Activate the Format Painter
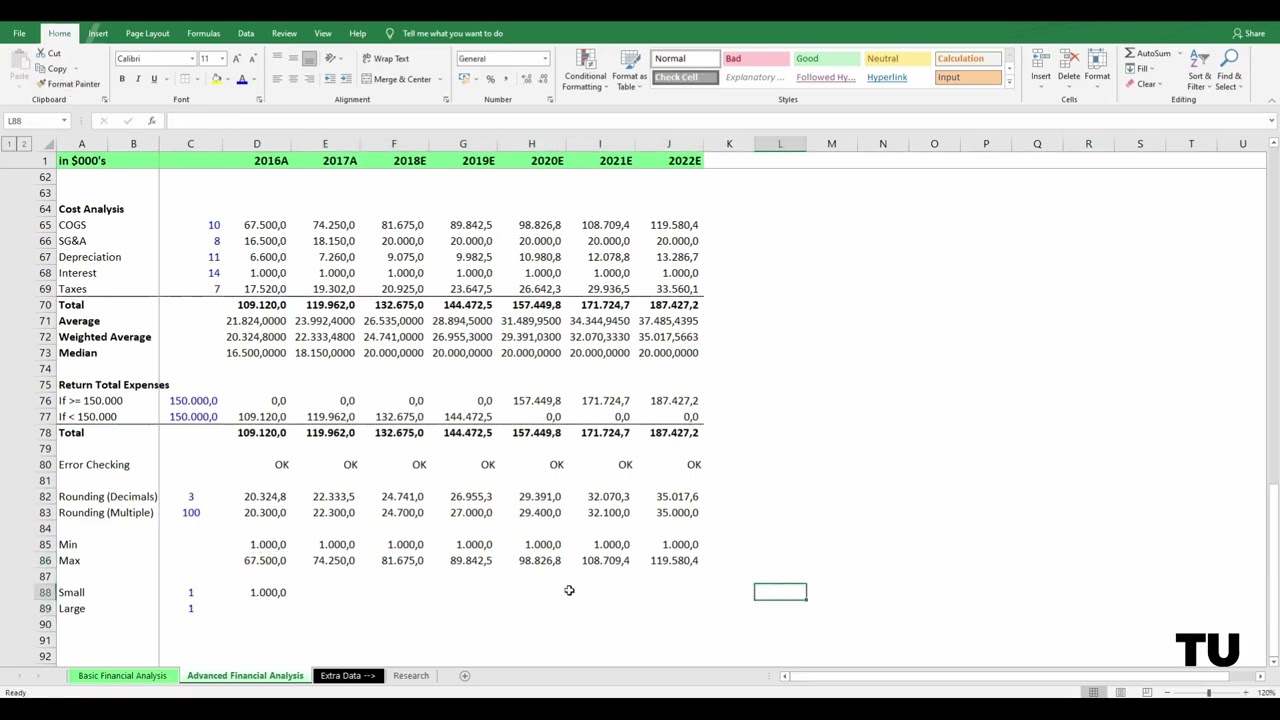The image size is (1280, 720). click(x=68, y=84)
